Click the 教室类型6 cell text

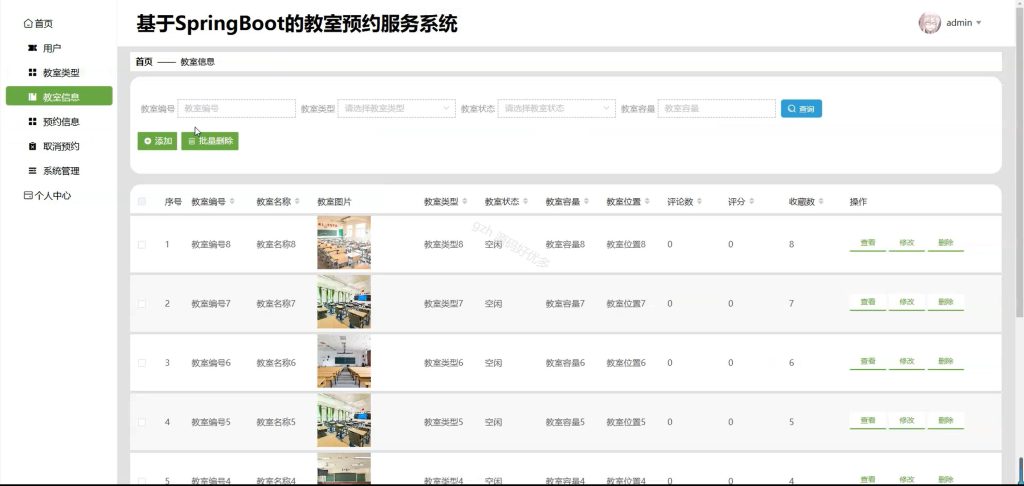[443, 363]
